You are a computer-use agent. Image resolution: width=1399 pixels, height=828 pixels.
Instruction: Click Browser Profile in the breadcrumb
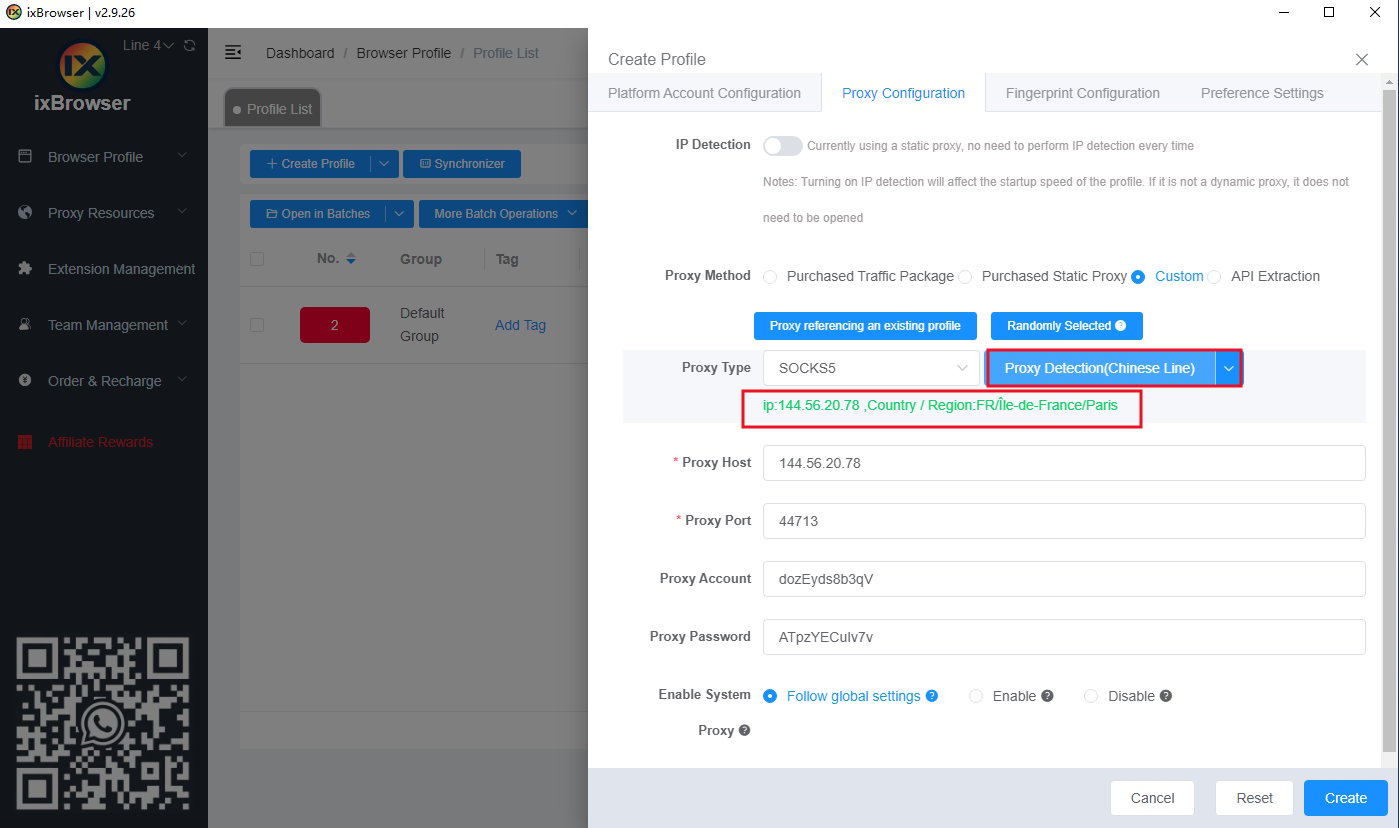pyautogui.click(x=404, y=53)
